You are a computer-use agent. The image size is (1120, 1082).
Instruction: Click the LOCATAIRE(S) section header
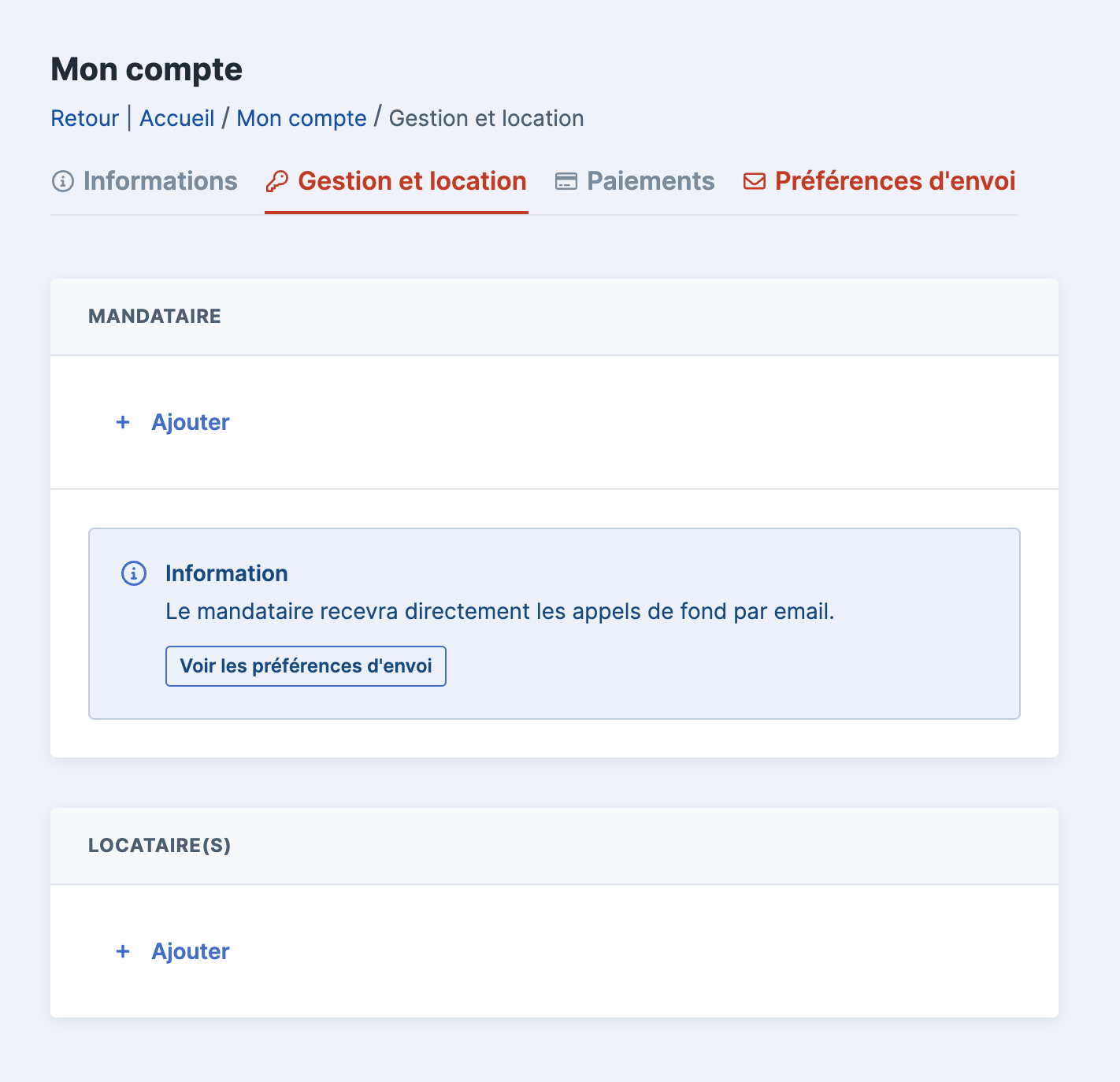159,846
